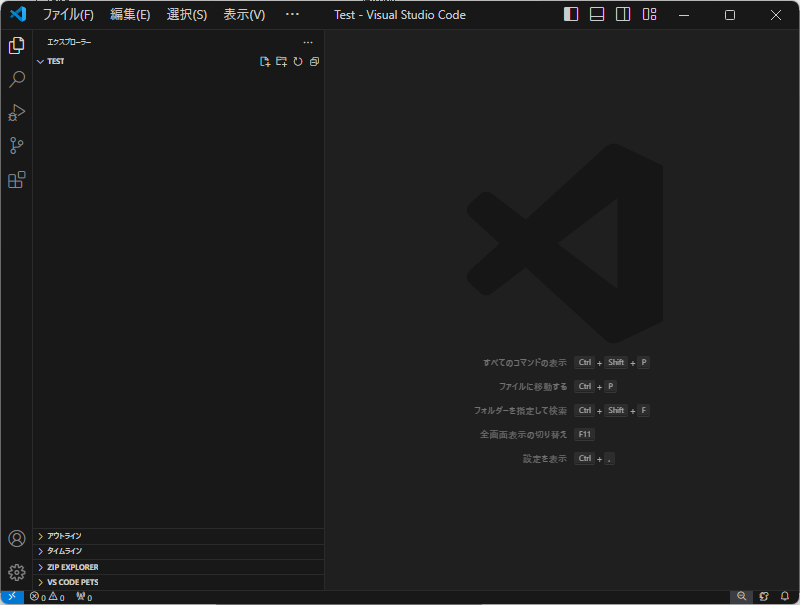Toggle the primary side bar layout button
Viewport: 800px width, 605px height.
[x=571, y=14]
